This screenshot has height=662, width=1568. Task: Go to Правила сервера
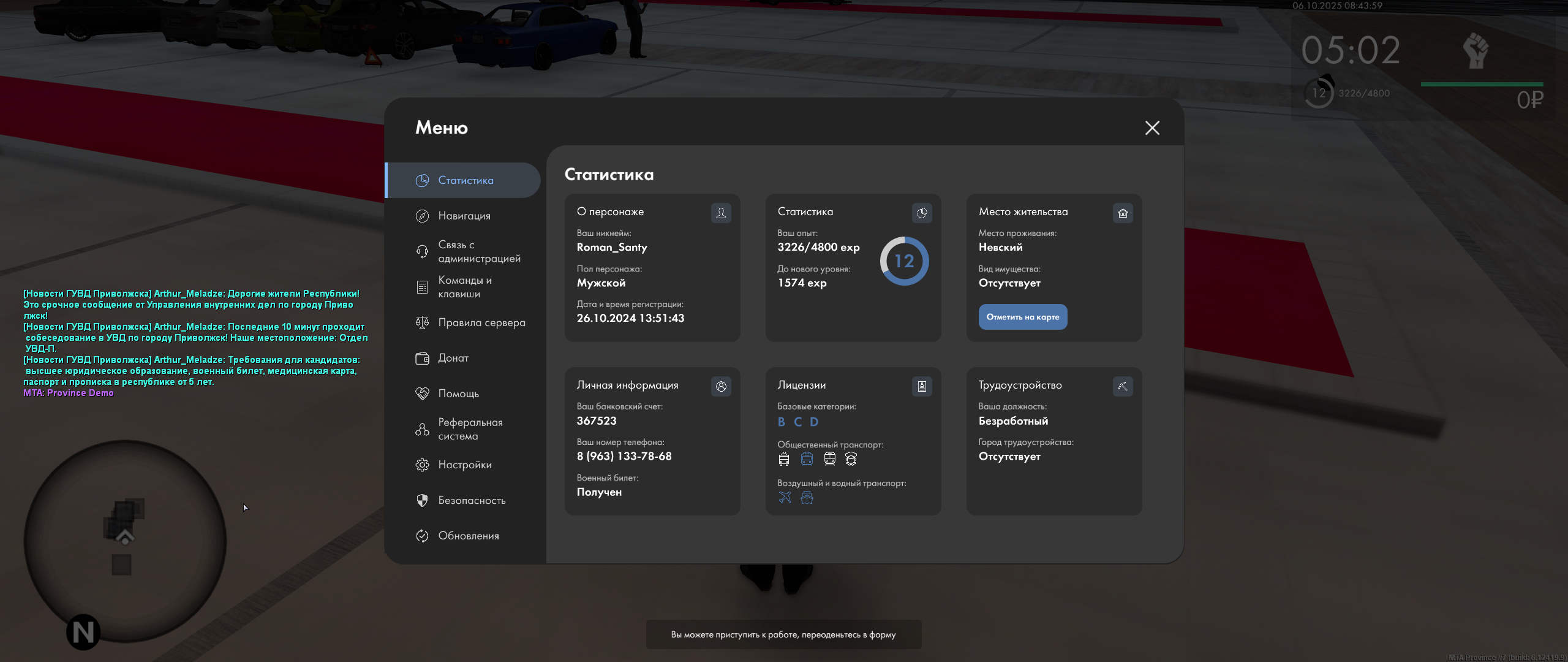tap(481, 323)
